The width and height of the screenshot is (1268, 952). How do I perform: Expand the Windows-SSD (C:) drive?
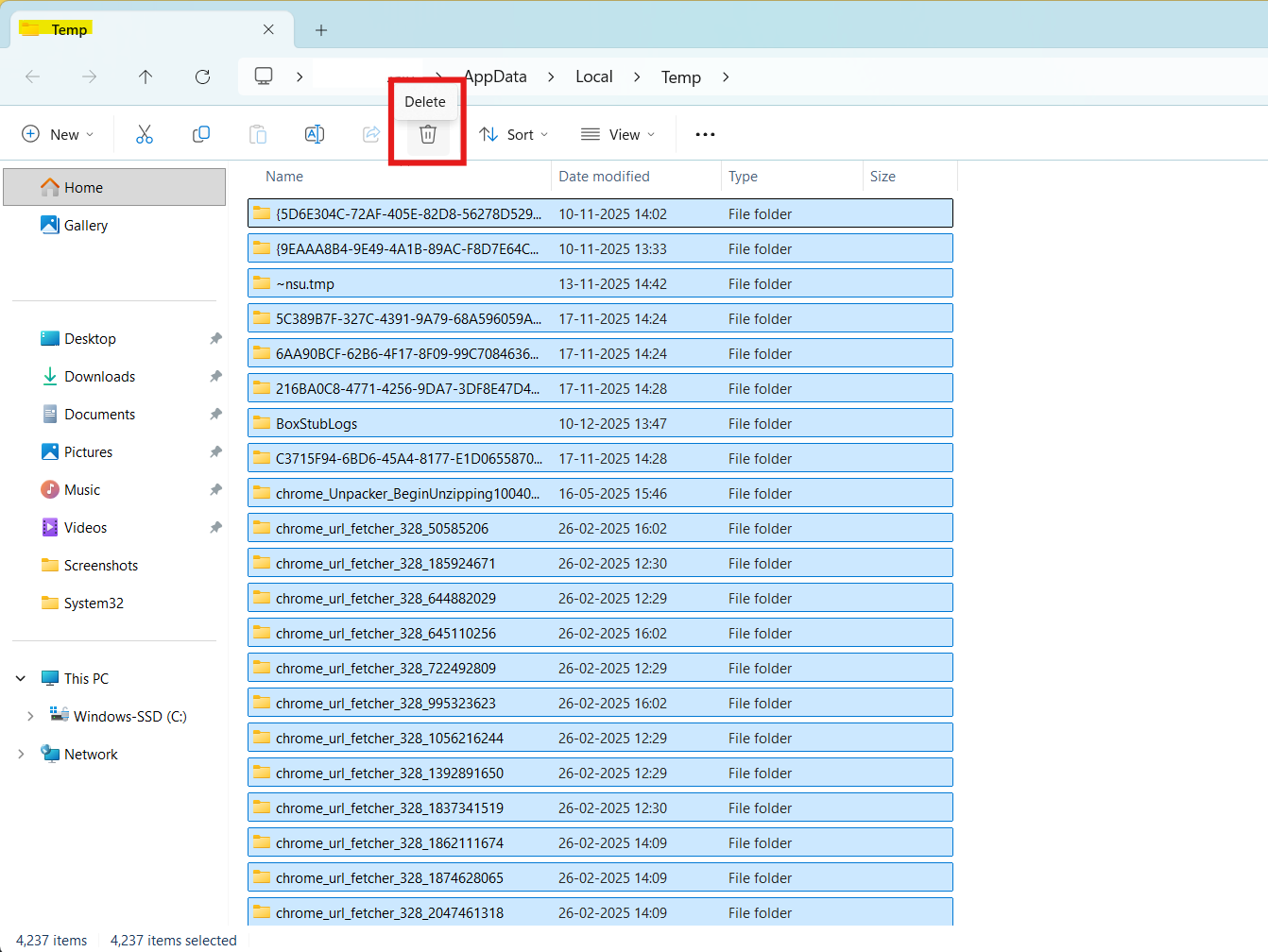coord(29,716)
